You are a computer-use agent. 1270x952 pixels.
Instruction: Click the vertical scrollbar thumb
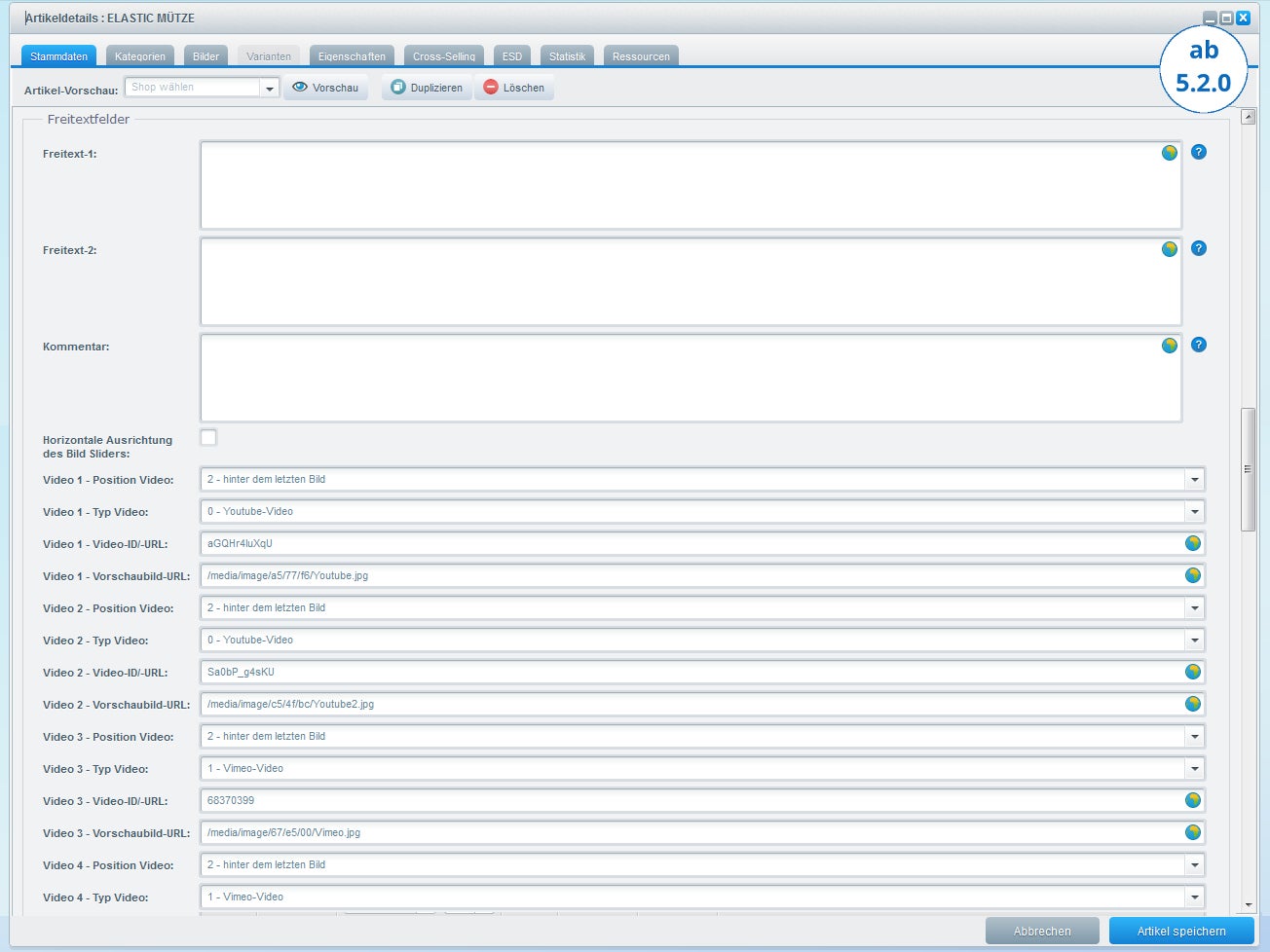[x=1248, y=469]
